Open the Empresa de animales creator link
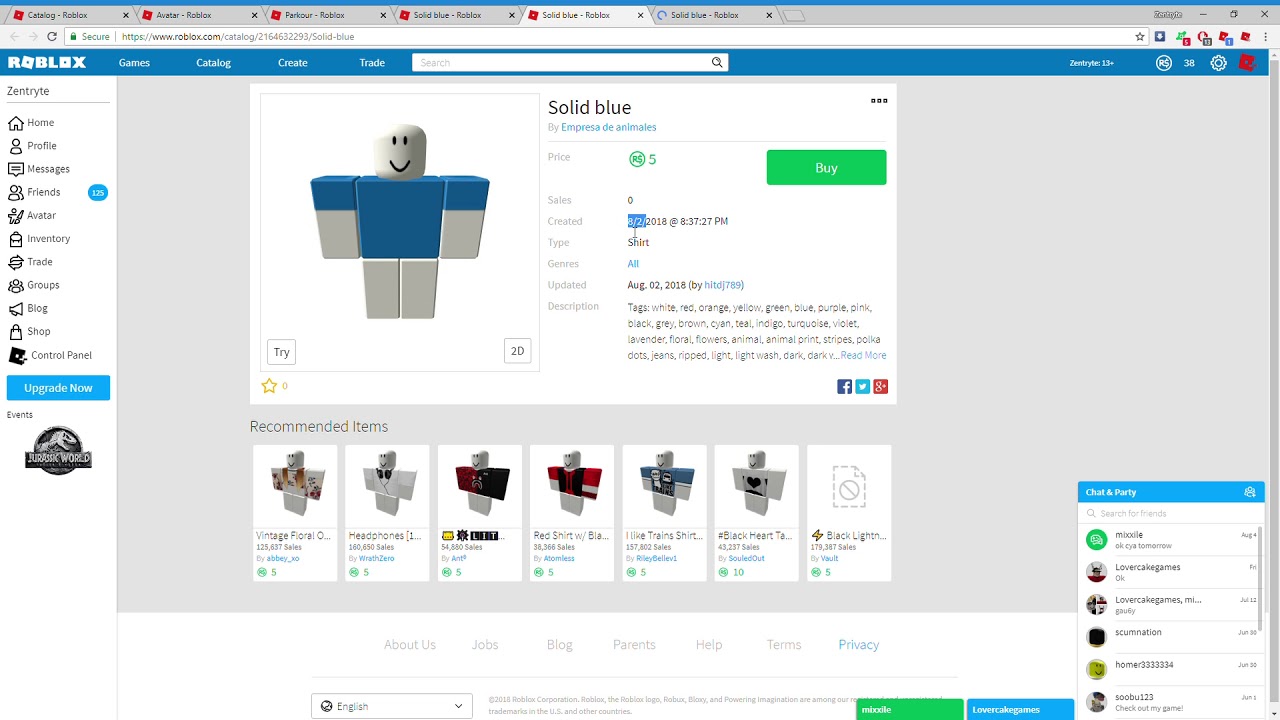The height and width of the screenshot is (720, 1280). (608, 127)
